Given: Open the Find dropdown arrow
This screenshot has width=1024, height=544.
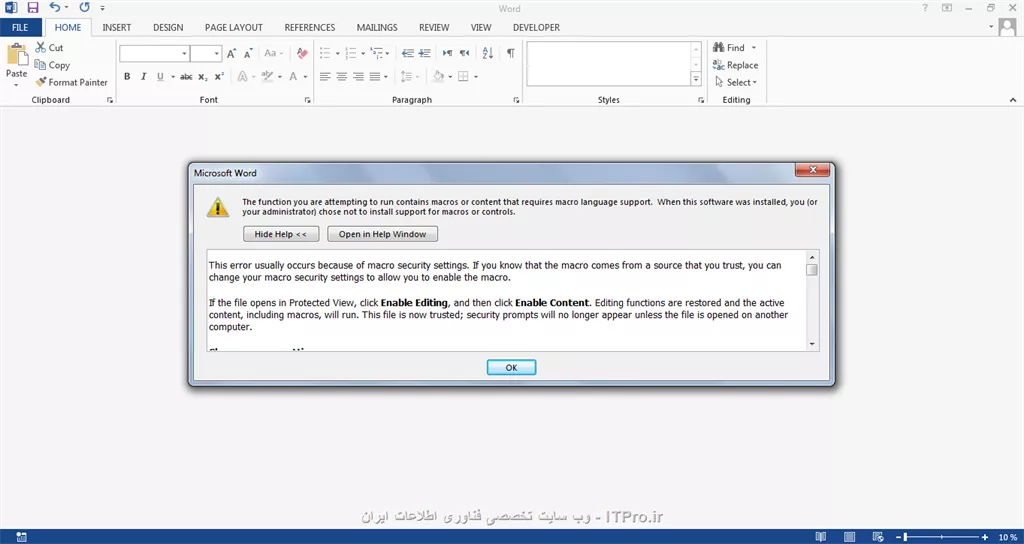Looking at the screenshot, I should tap(754, 48).
